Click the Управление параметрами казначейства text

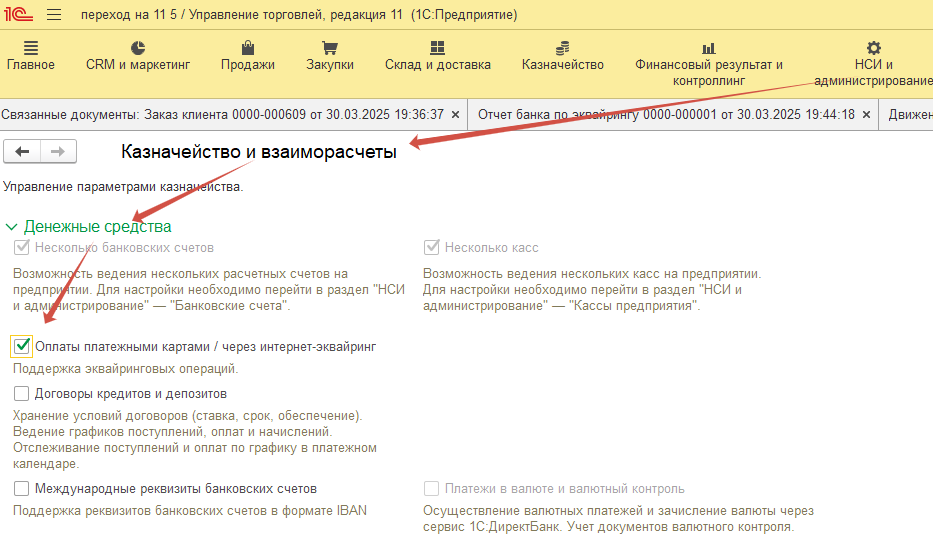pos(123,187)
